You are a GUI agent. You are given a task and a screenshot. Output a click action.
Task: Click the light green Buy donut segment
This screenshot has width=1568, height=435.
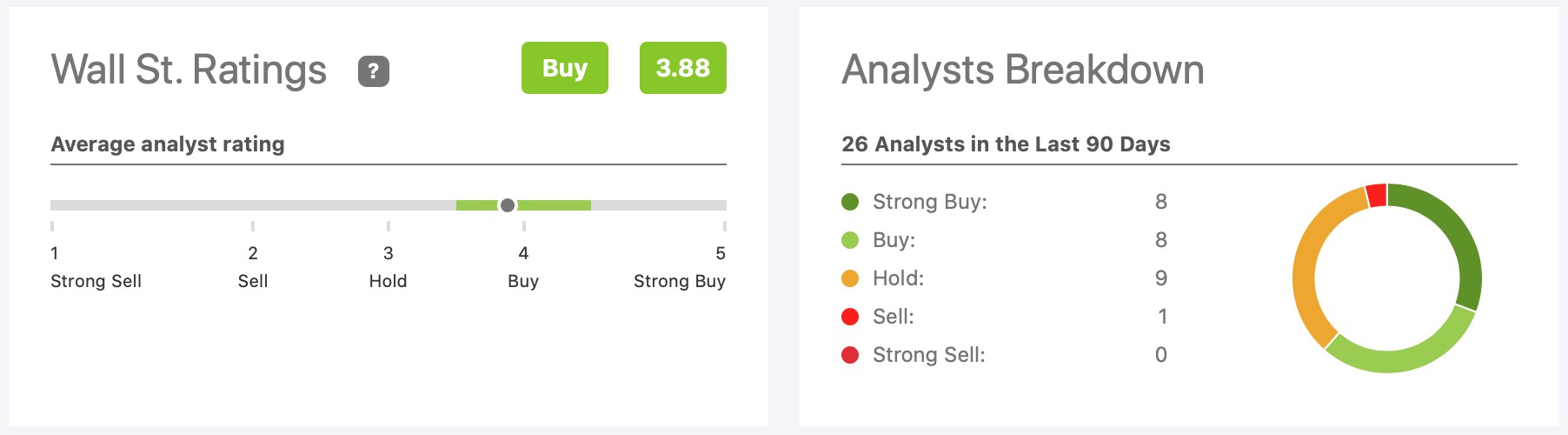tap(1399, 357)
